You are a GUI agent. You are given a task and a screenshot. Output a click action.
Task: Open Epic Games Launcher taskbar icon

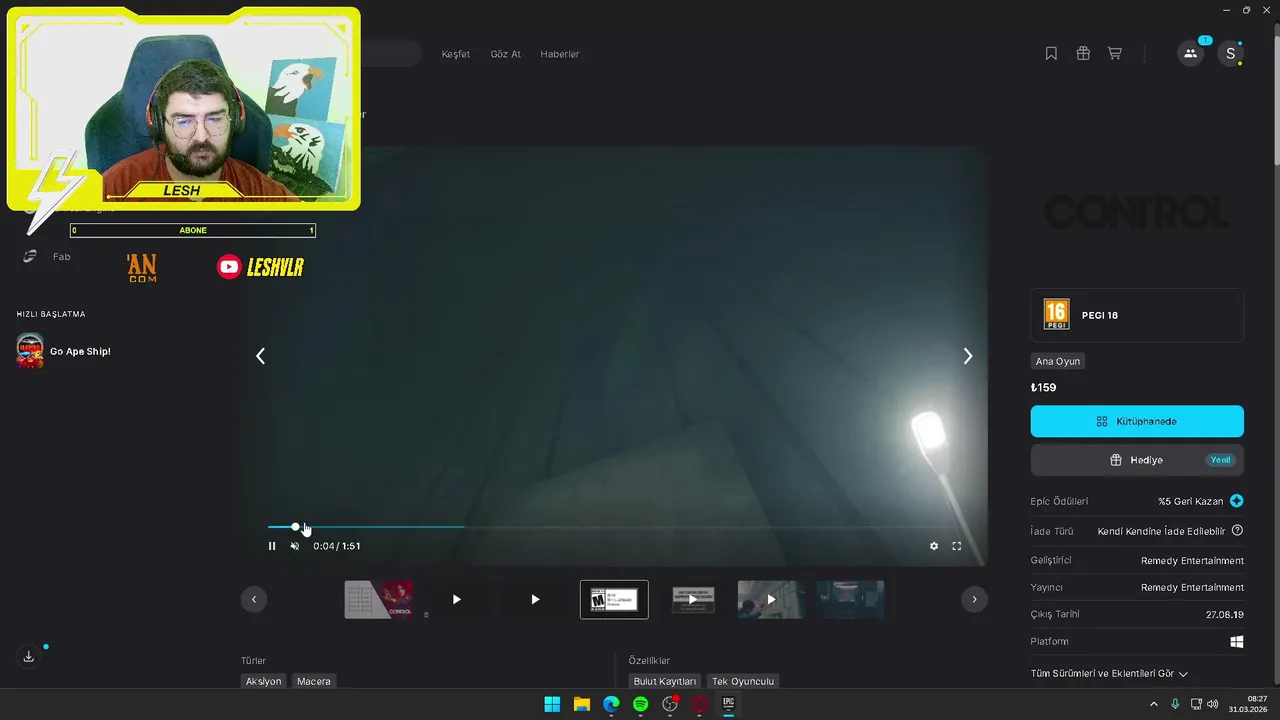pyautogui.click(x=729, y=704)
